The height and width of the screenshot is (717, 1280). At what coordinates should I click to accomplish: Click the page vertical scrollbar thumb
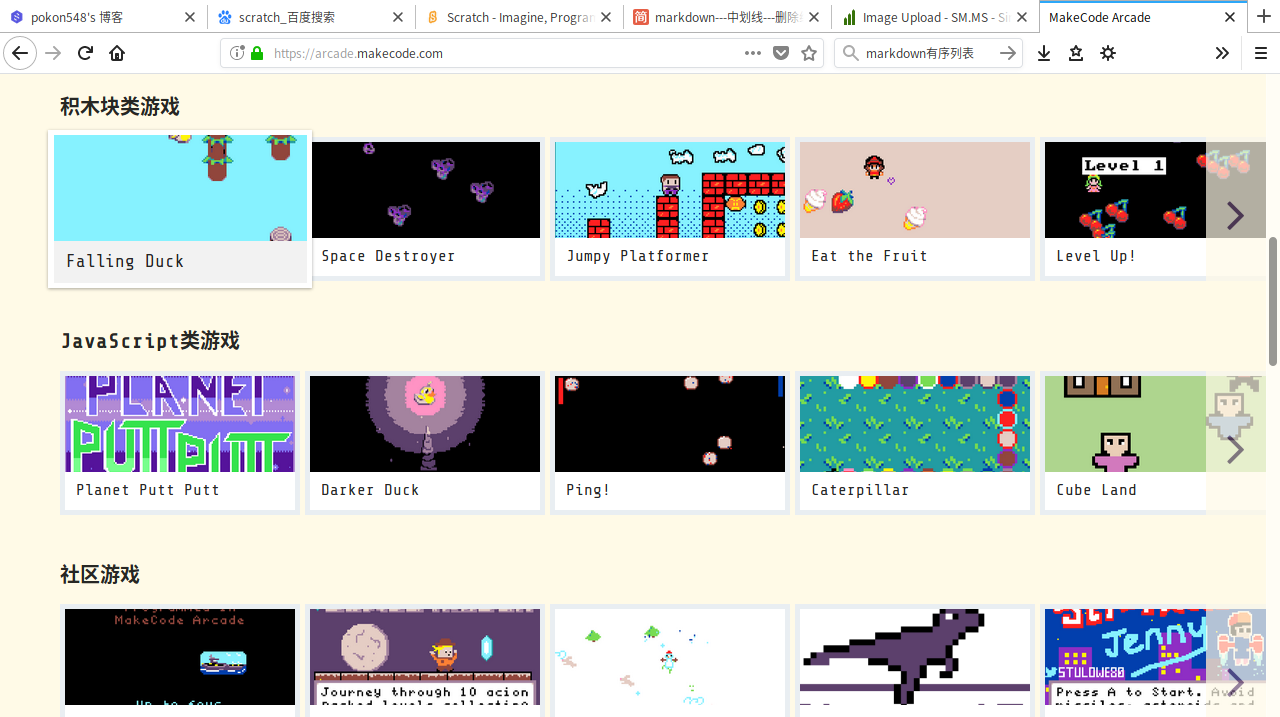[1273, 301]
